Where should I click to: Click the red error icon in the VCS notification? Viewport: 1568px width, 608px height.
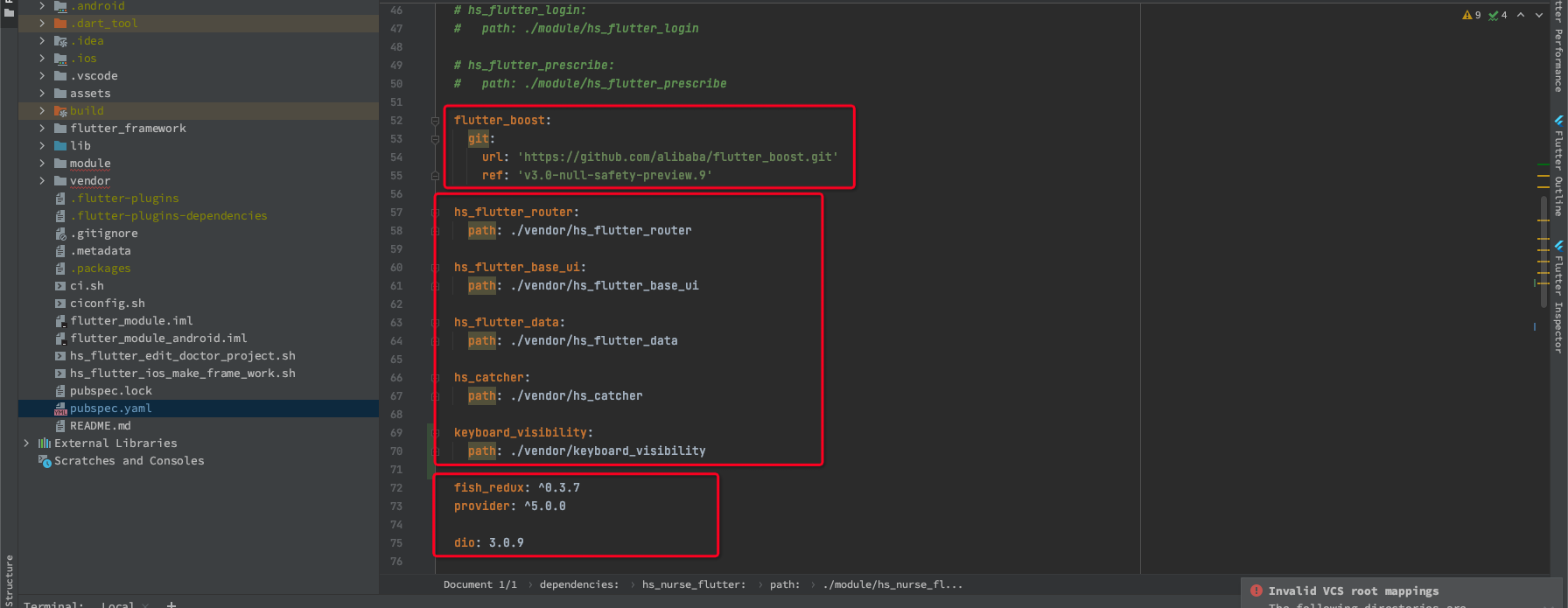click(x=1256, y=591)
